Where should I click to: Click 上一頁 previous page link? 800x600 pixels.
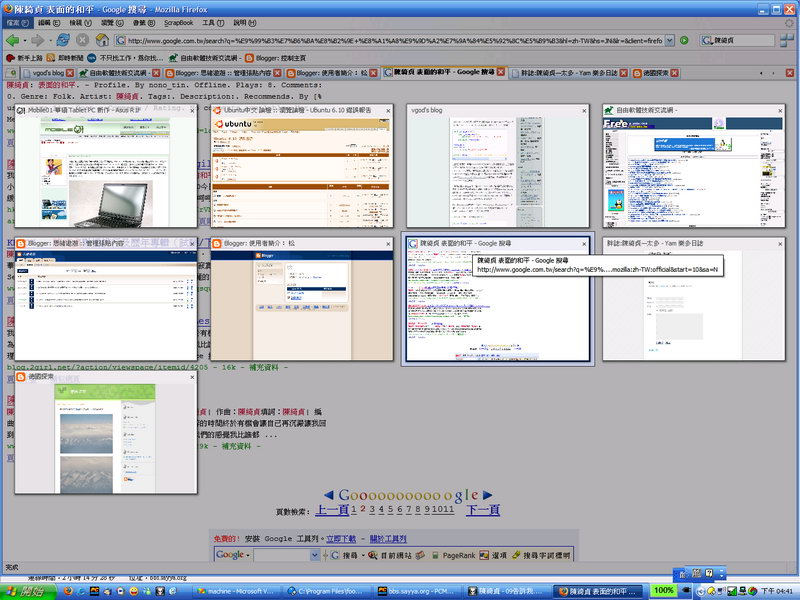[x=332, y=510]
